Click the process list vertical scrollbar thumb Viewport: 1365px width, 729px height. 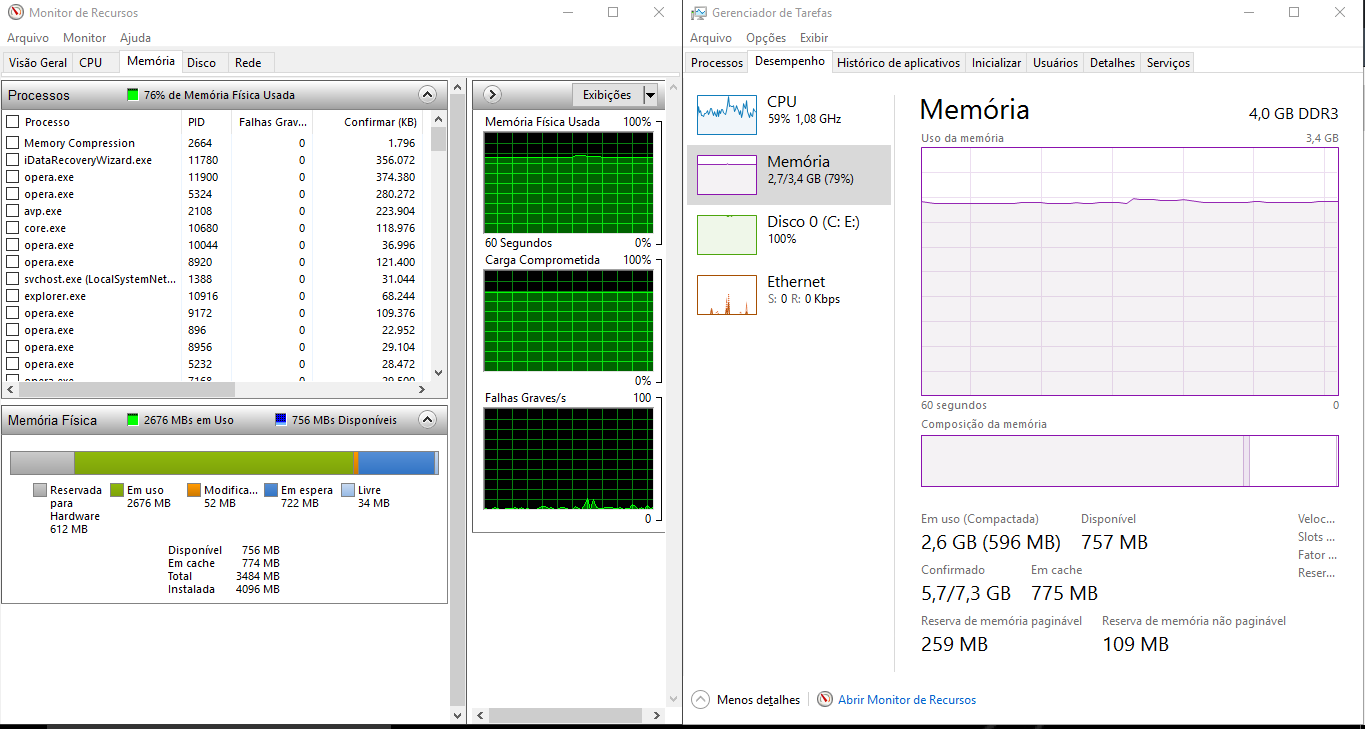coord(438,138)
